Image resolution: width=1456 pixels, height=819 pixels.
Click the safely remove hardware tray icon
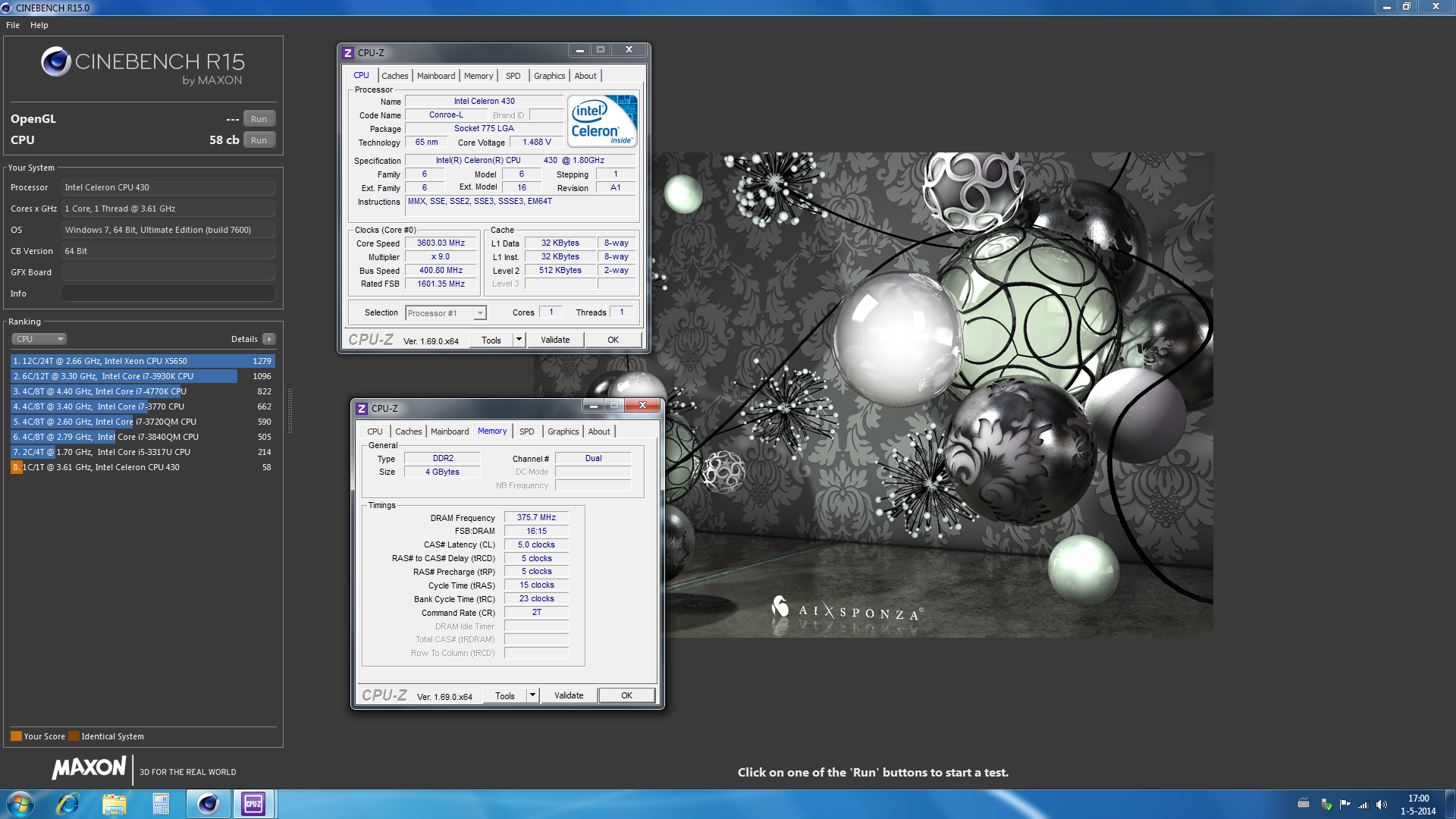tap(1326, 805)
